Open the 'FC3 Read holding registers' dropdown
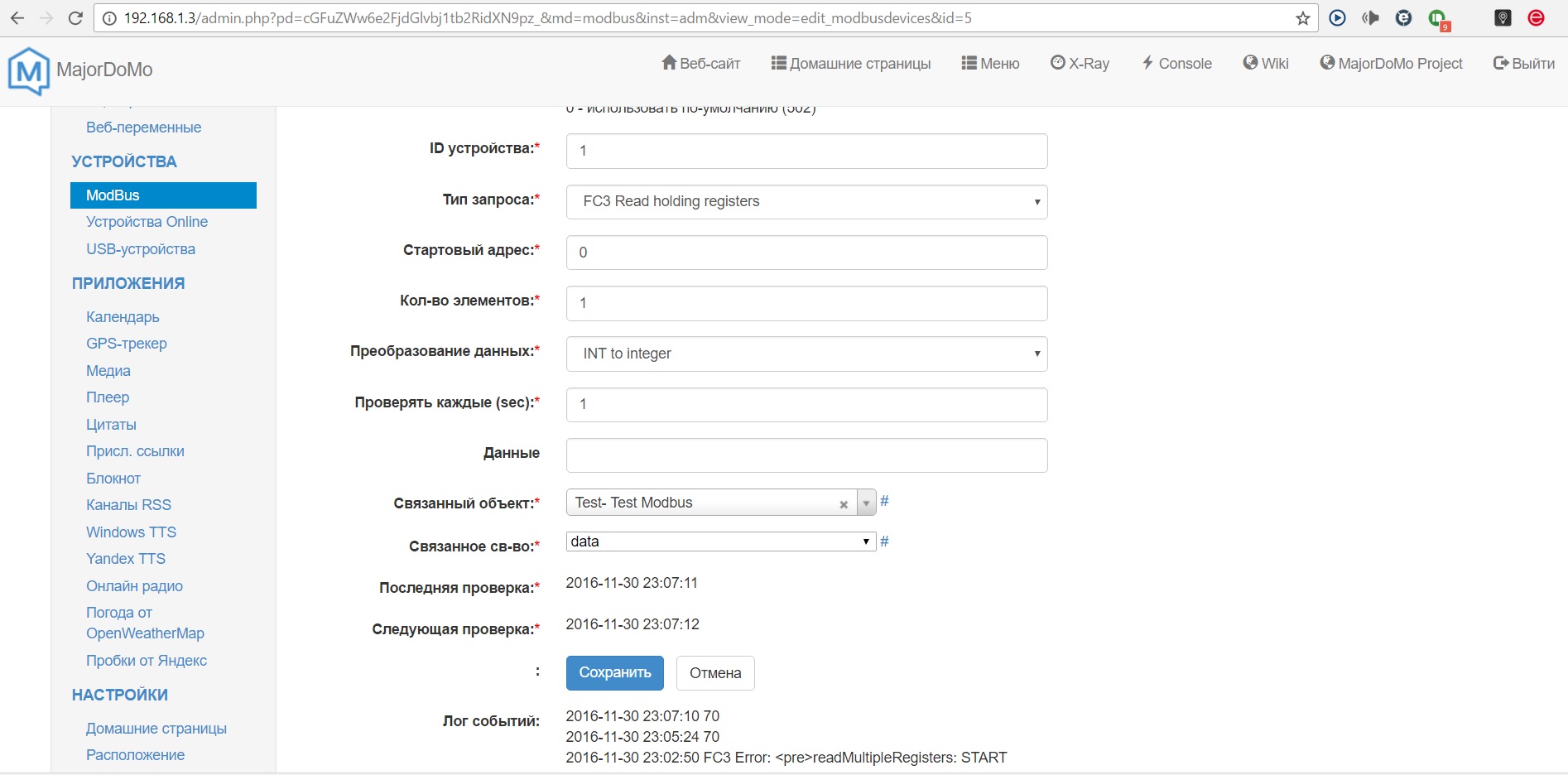 pyautogui.click(x=806, y=202)
